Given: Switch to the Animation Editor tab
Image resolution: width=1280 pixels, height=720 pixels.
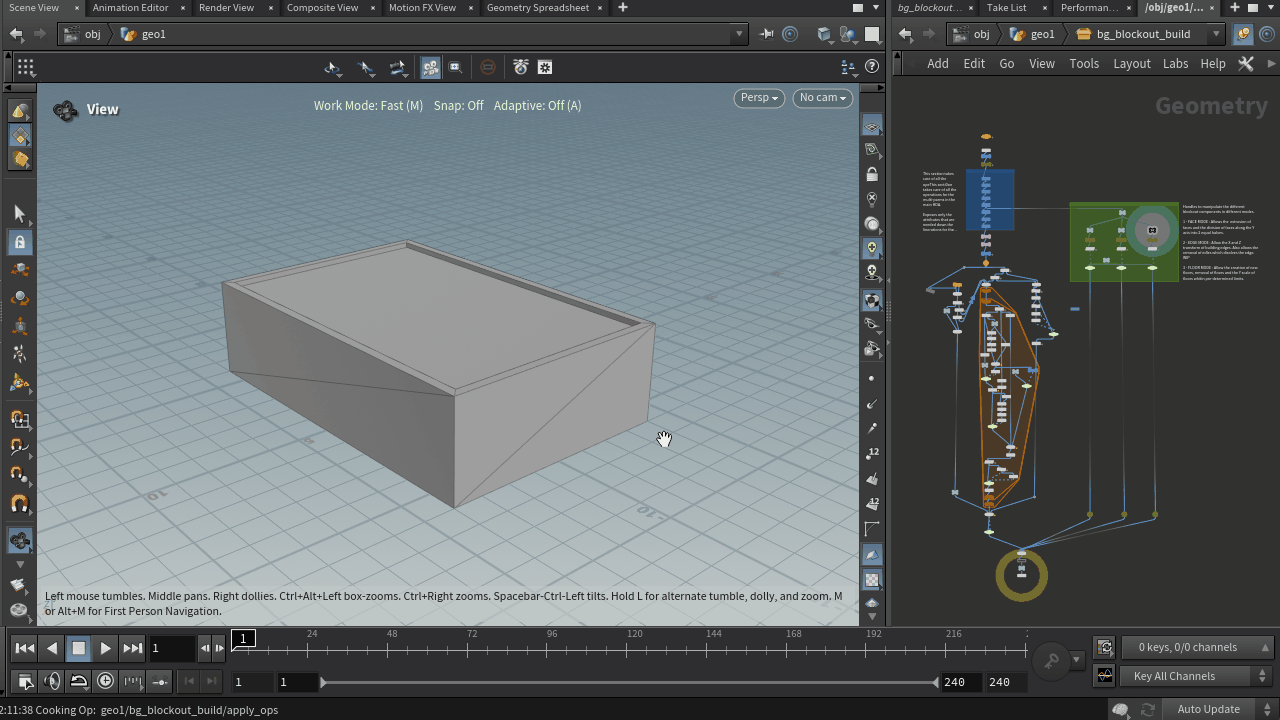Looking at the screenshot, I should pos(130,8).
